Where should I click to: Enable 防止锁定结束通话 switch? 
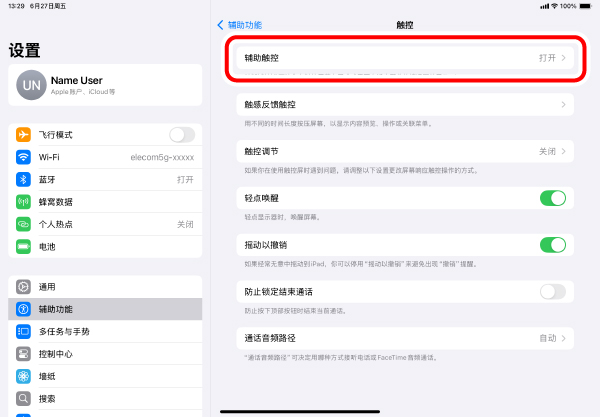(552, 291)
